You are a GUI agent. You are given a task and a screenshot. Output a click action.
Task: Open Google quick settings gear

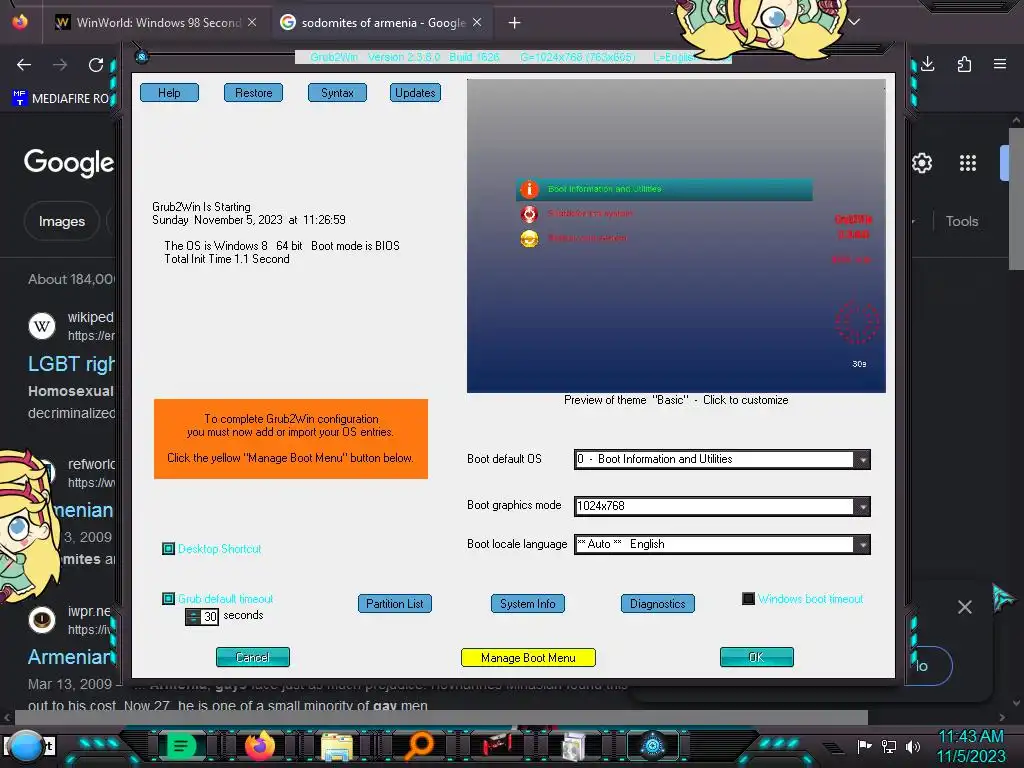[x=921, y=163]
